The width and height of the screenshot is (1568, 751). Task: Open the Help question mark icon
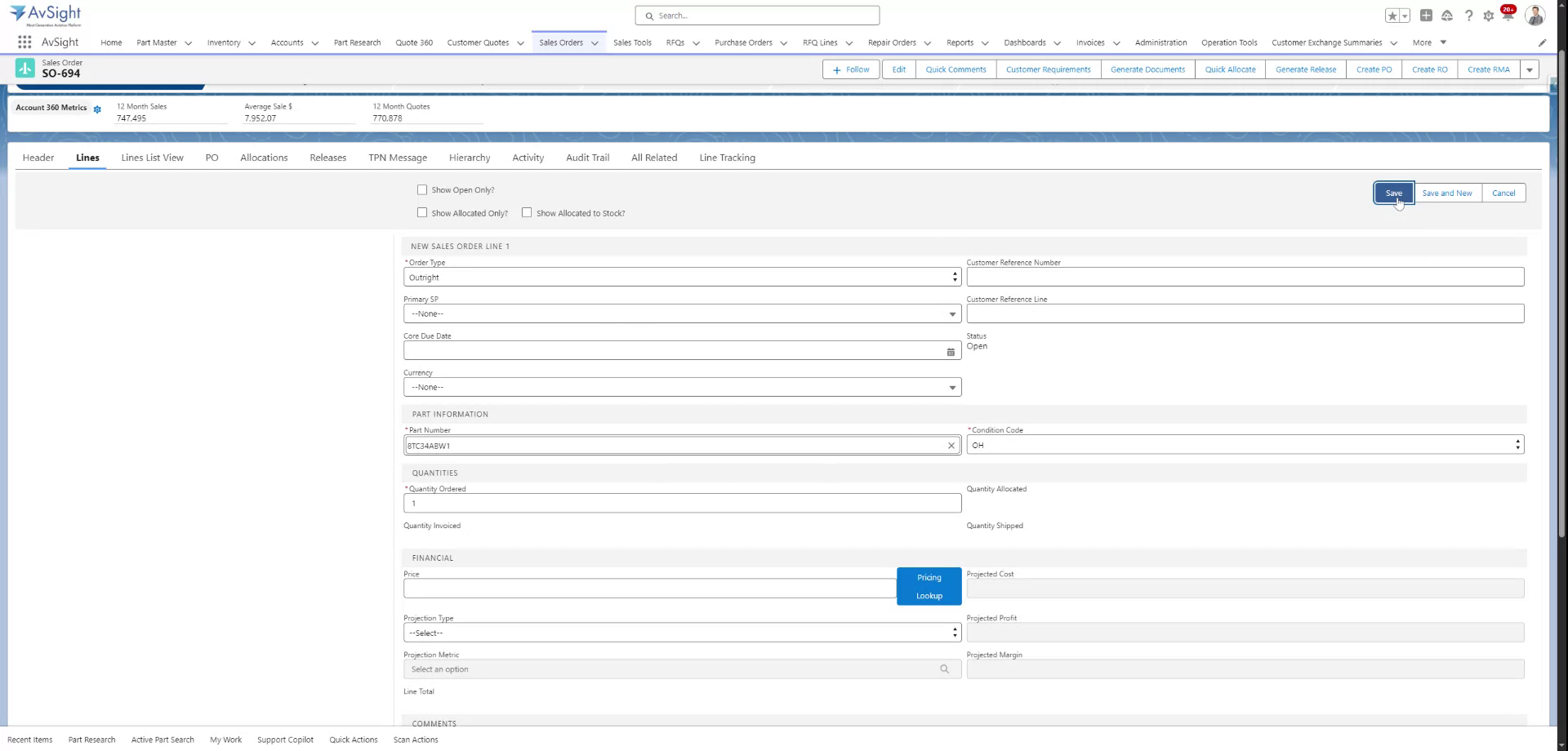tap(1468, 16)
